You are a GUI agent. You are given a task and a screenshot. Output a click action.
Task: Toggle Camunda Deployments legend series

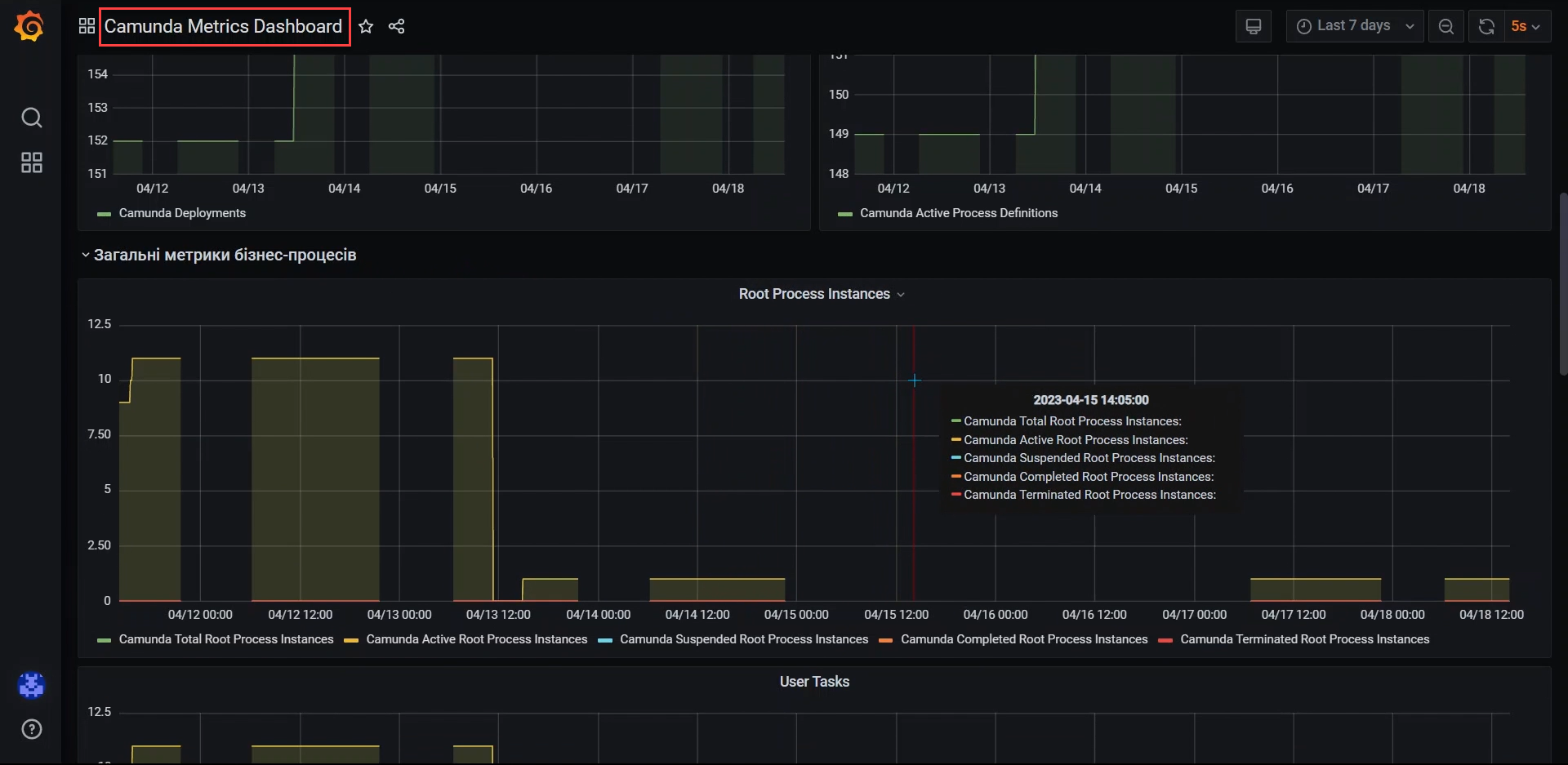tap(182, 213)
